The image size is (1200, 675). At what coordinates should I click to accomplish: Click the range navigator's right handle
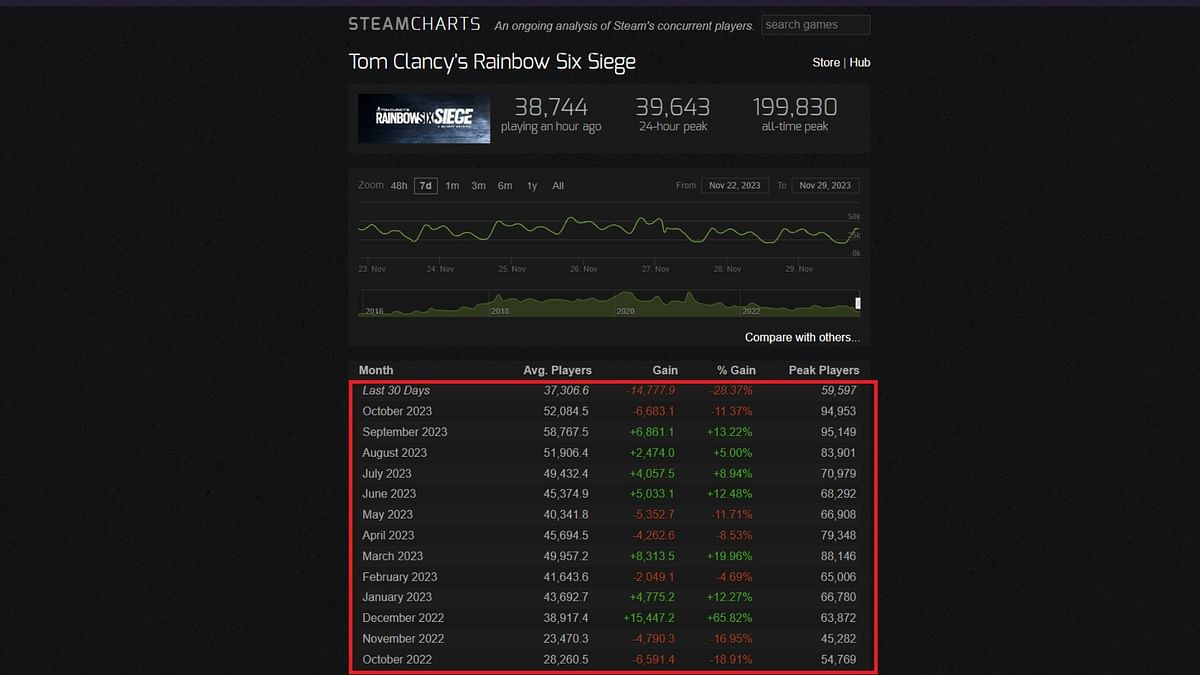(x=857, y=303)
